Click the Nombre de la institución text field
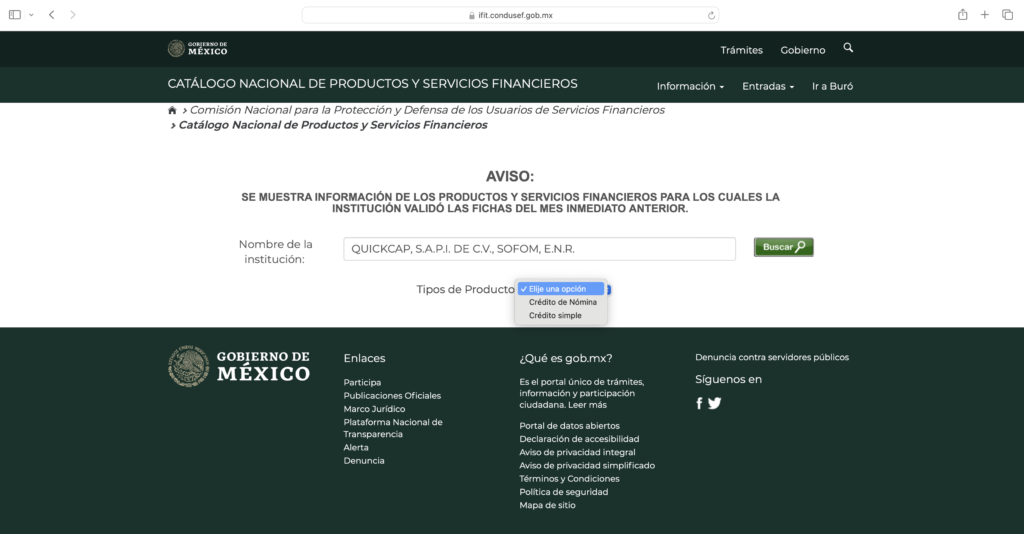This screenshot has height=534, width=1024. click(539, 249)
